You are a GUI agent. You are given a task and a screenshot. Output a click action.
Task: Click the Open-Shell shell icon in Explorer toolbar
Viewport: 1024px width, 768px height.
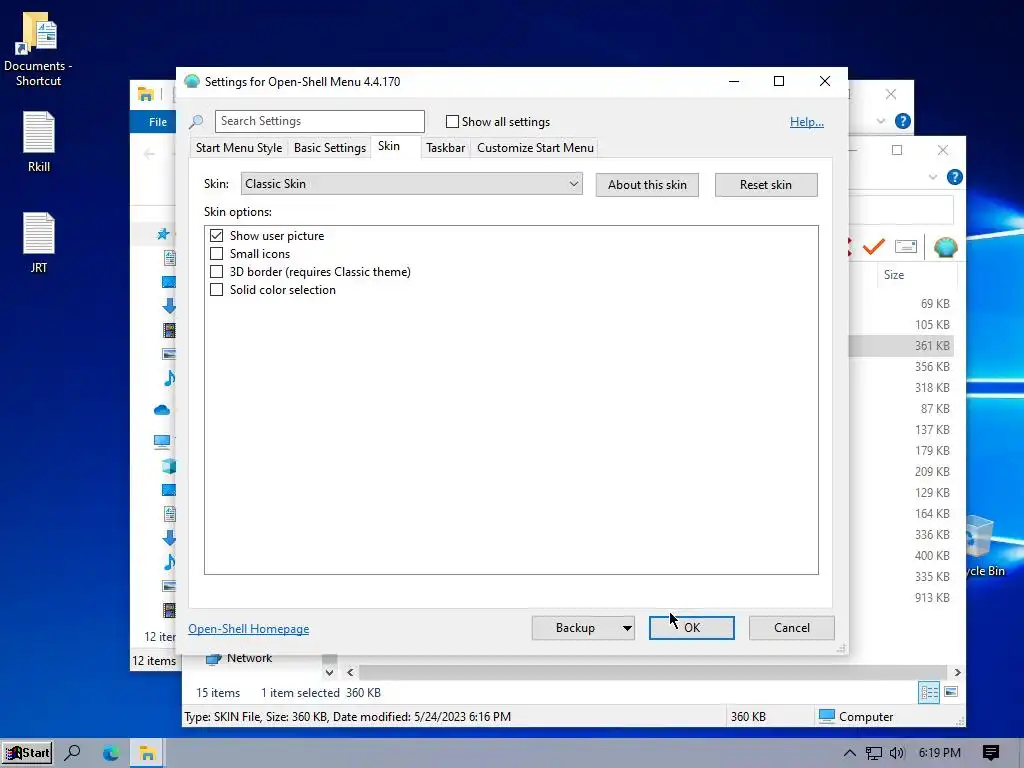[x=945, y=247]
